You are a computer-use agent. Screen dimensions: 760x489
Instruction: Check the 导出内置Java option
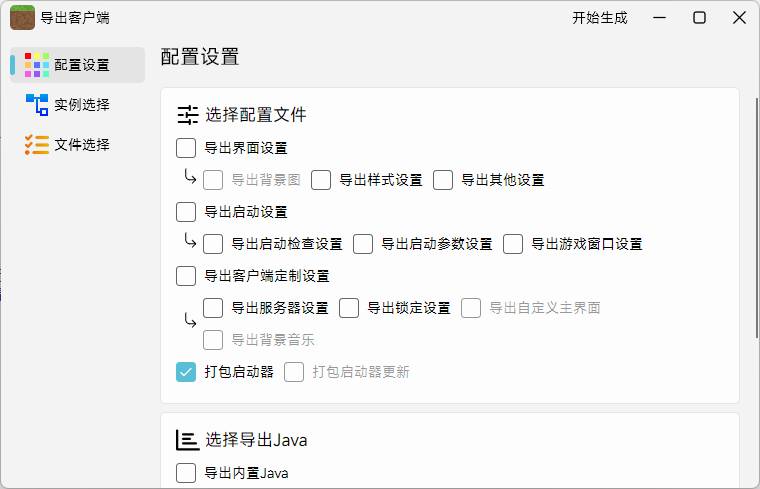(x=186, y=473)
